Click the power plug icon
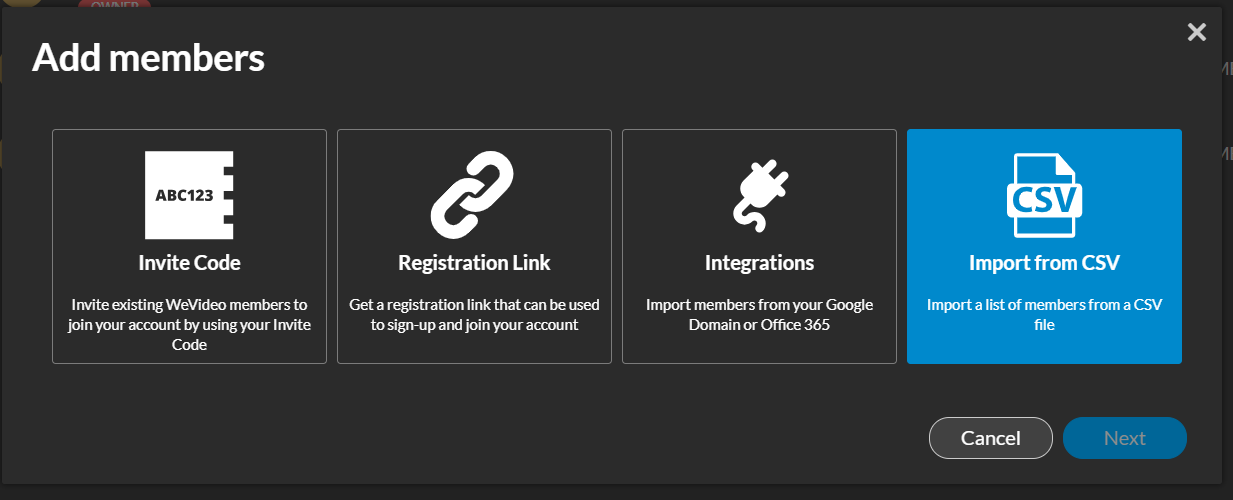 pos(759,194)
